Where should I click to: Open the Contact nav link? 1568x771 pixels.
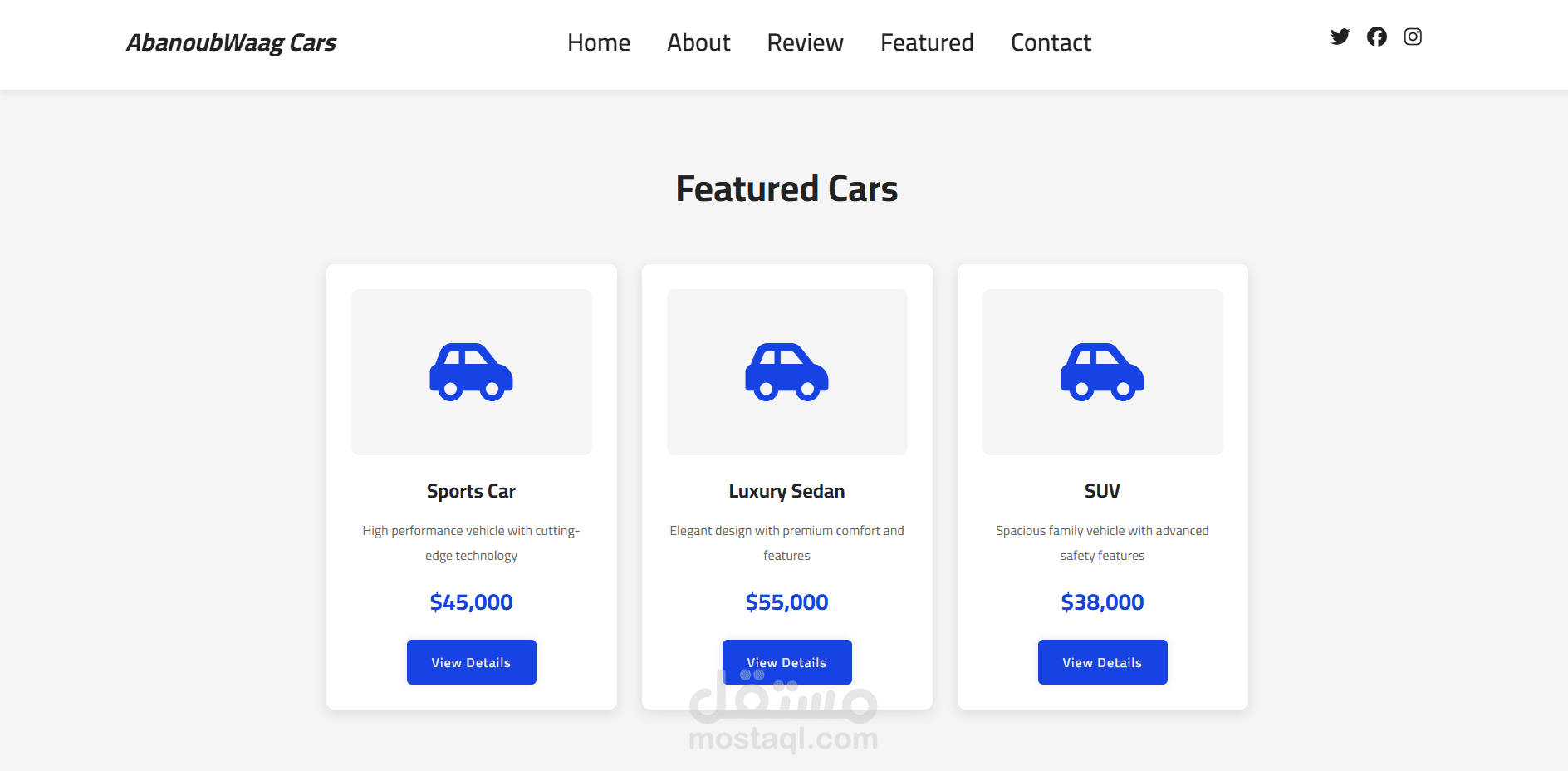[x=1051, y=42]
